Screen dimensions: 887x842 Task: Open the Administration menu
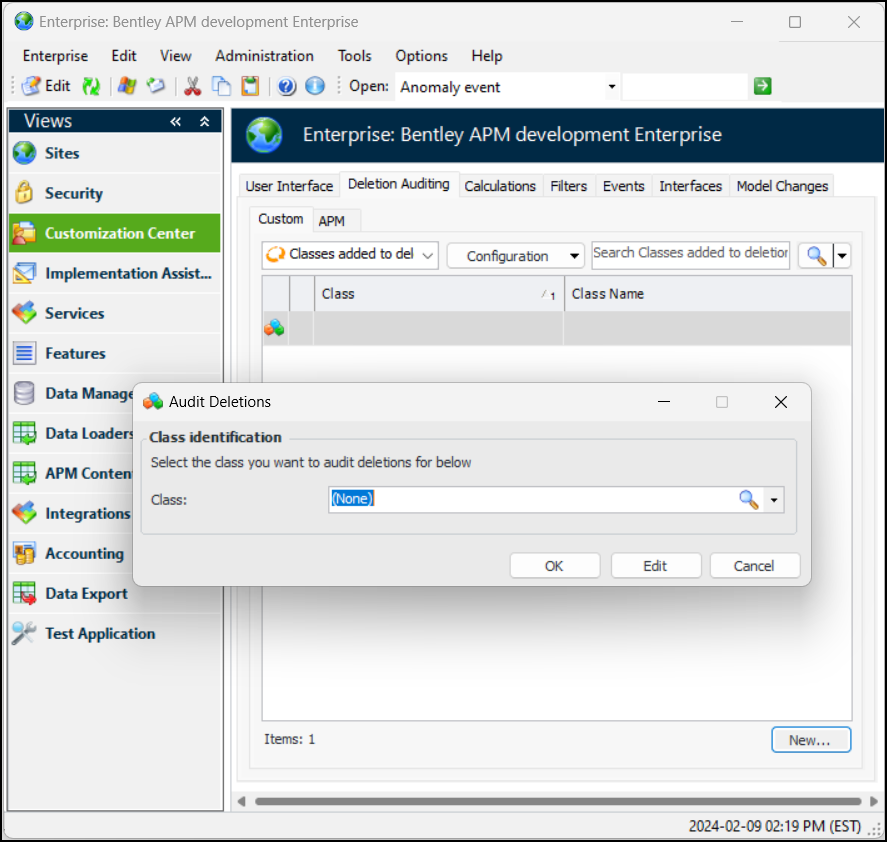264,56
